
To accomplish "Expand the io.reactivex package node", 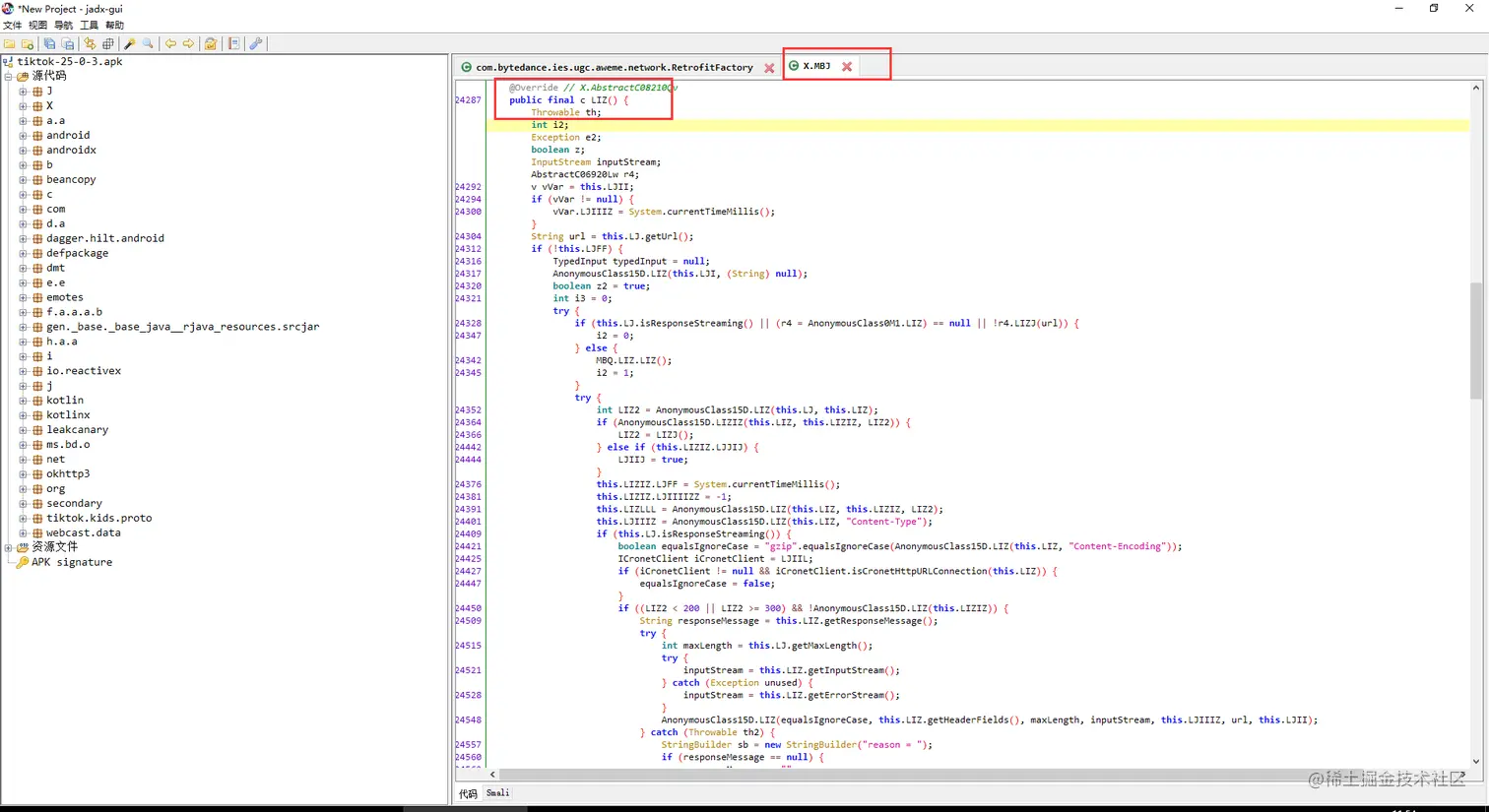I will pyautogui.click(x=23, y=371).
